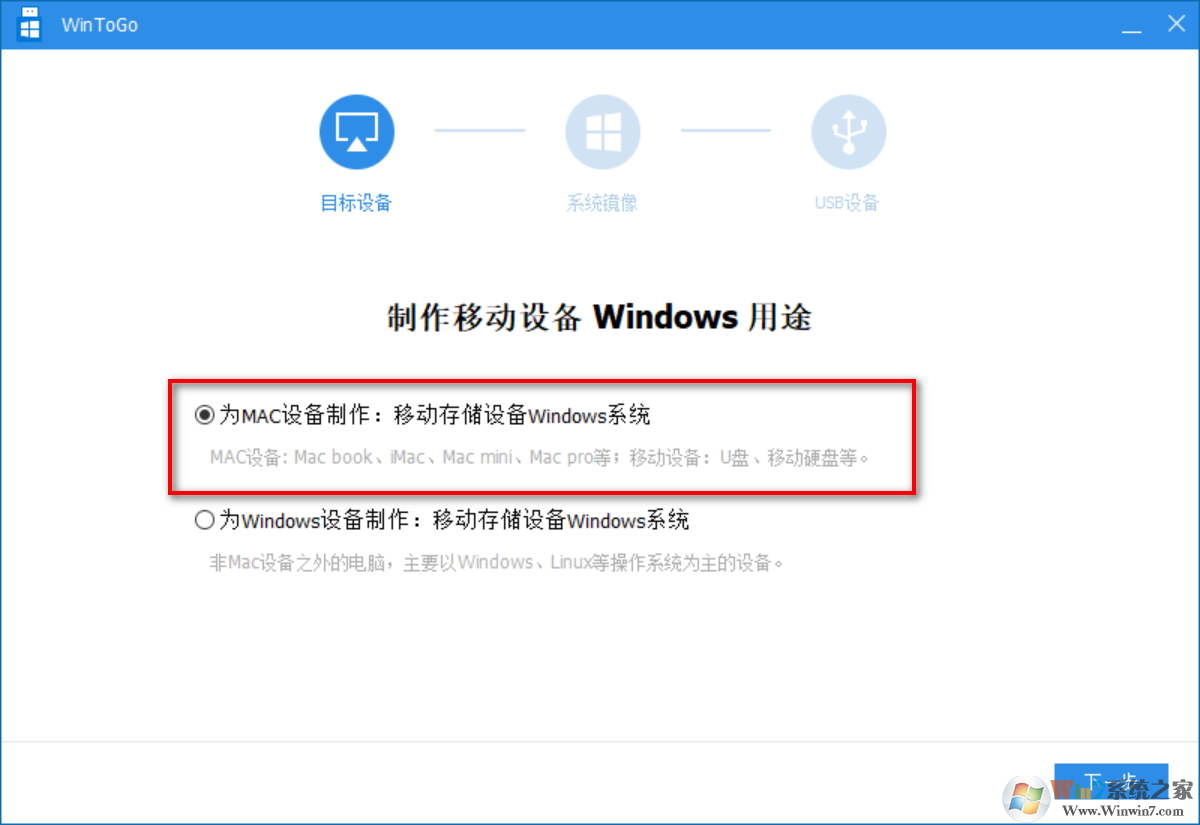Viewport: 1200px width, 825px height.
Task: Minimize the WinToGo window
Action: click(x=1131, y=26)
